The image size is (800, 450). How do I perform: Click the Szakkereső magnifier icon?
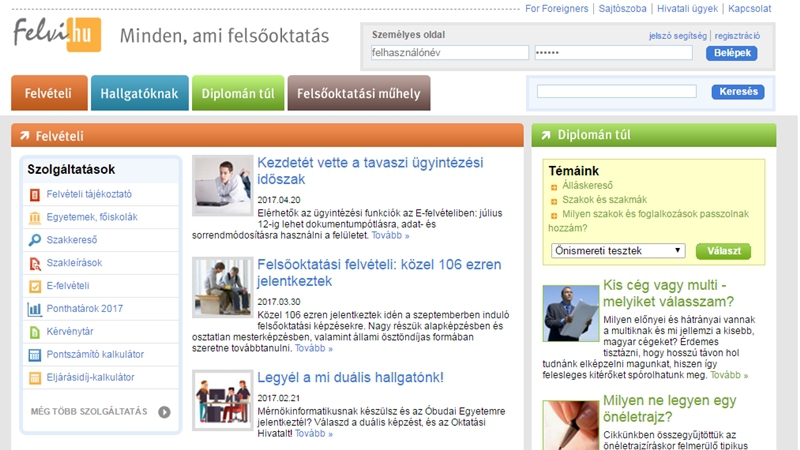point(35,241)
